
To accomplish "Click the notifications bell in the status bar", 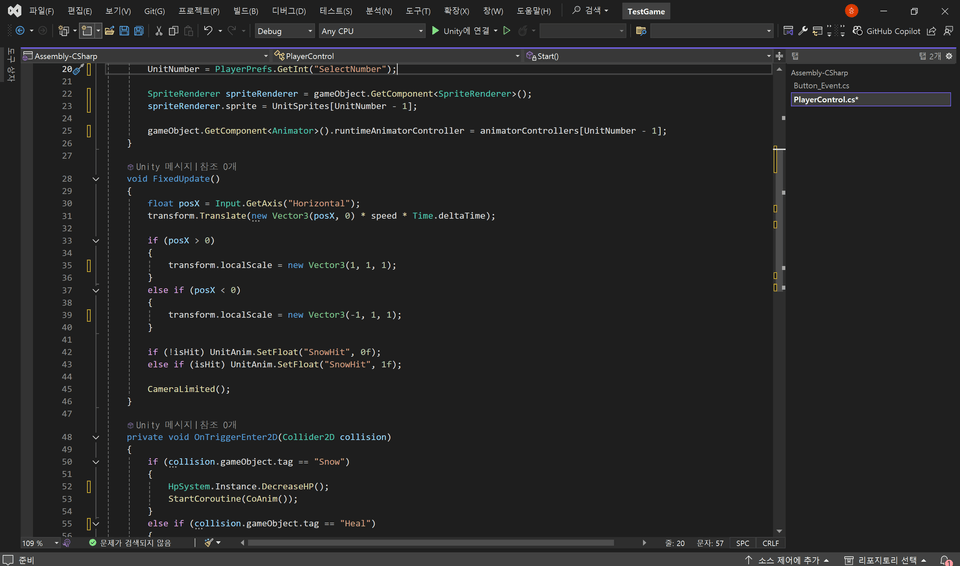I will pos(947,560).
